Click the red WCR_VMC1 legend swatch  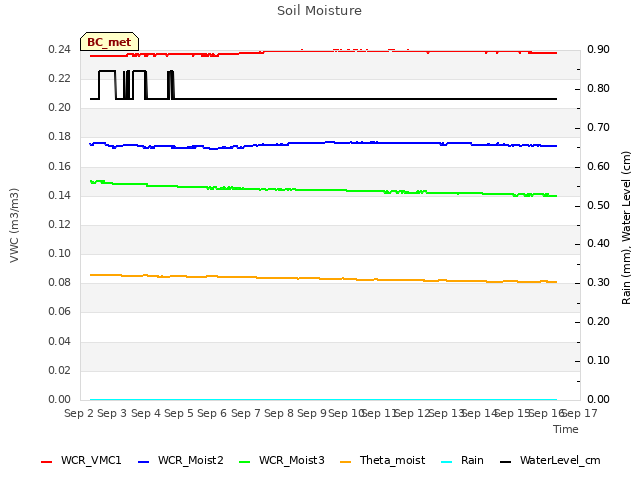47,462
